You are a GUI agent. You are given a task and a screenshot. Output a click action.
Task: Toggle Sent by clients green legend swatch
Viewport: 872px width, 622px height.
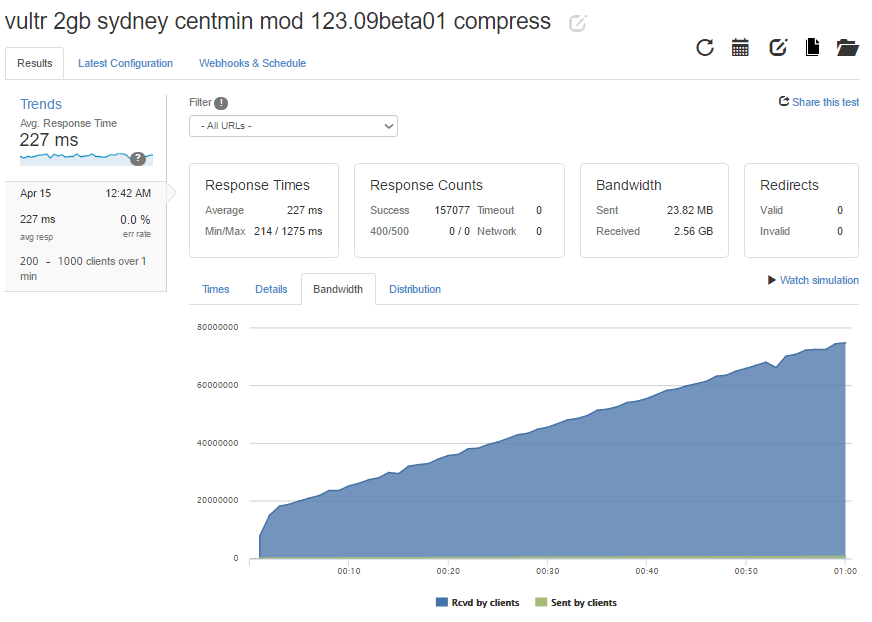(541, 602)
